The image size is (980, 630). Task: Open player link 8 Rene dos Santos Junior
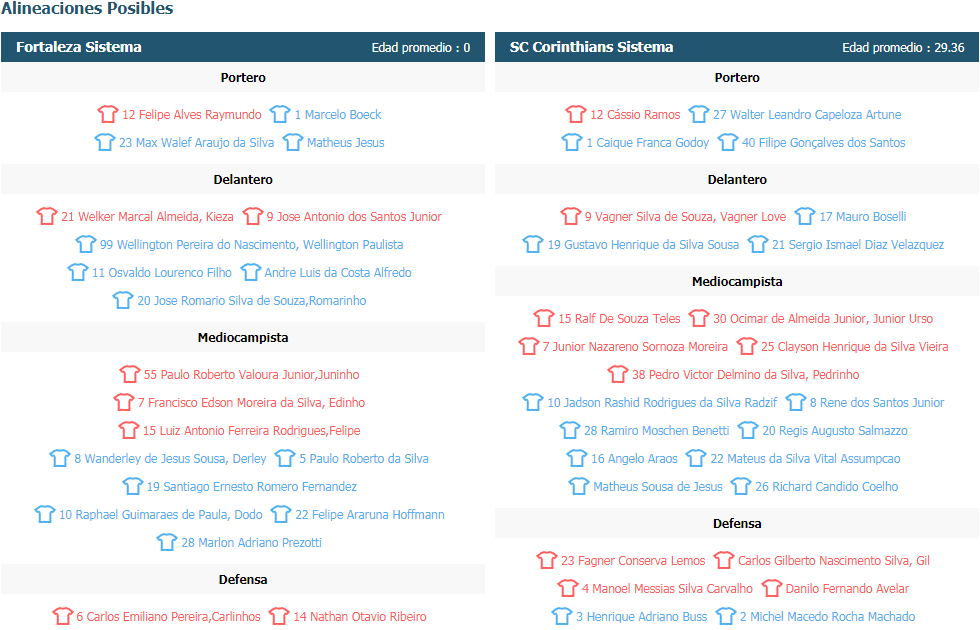(x=877, y=402)
